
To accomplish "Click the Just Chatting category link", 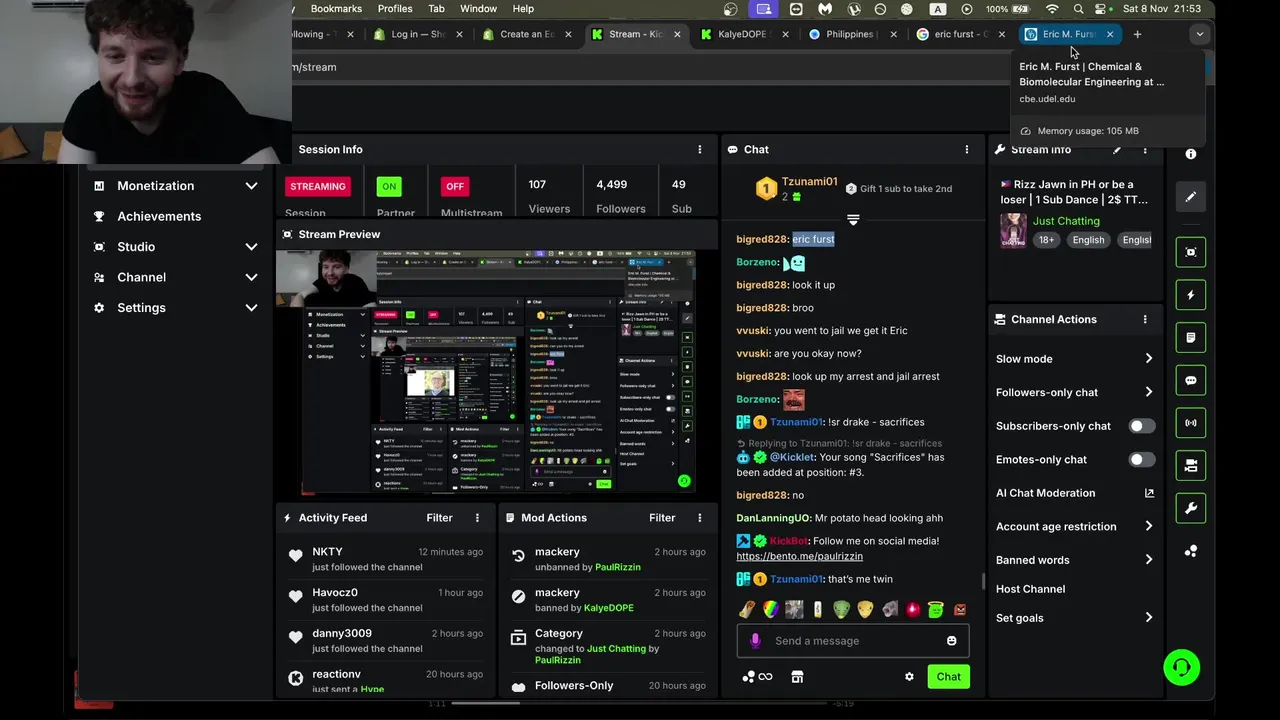I will 1066,221.
